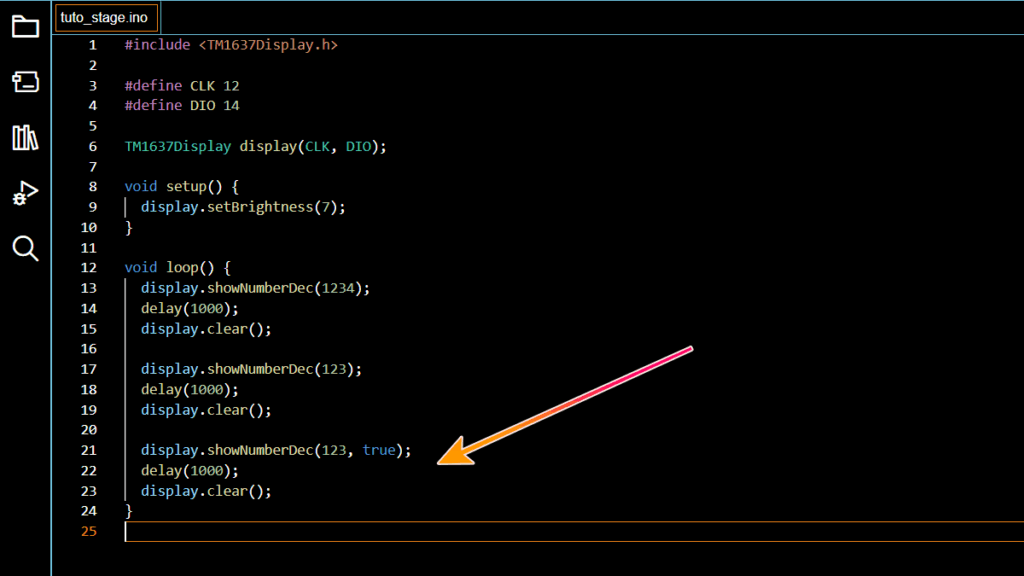Click display.clear(); on line 15
The image size is (1024, 576).
[x=206, y=328]
